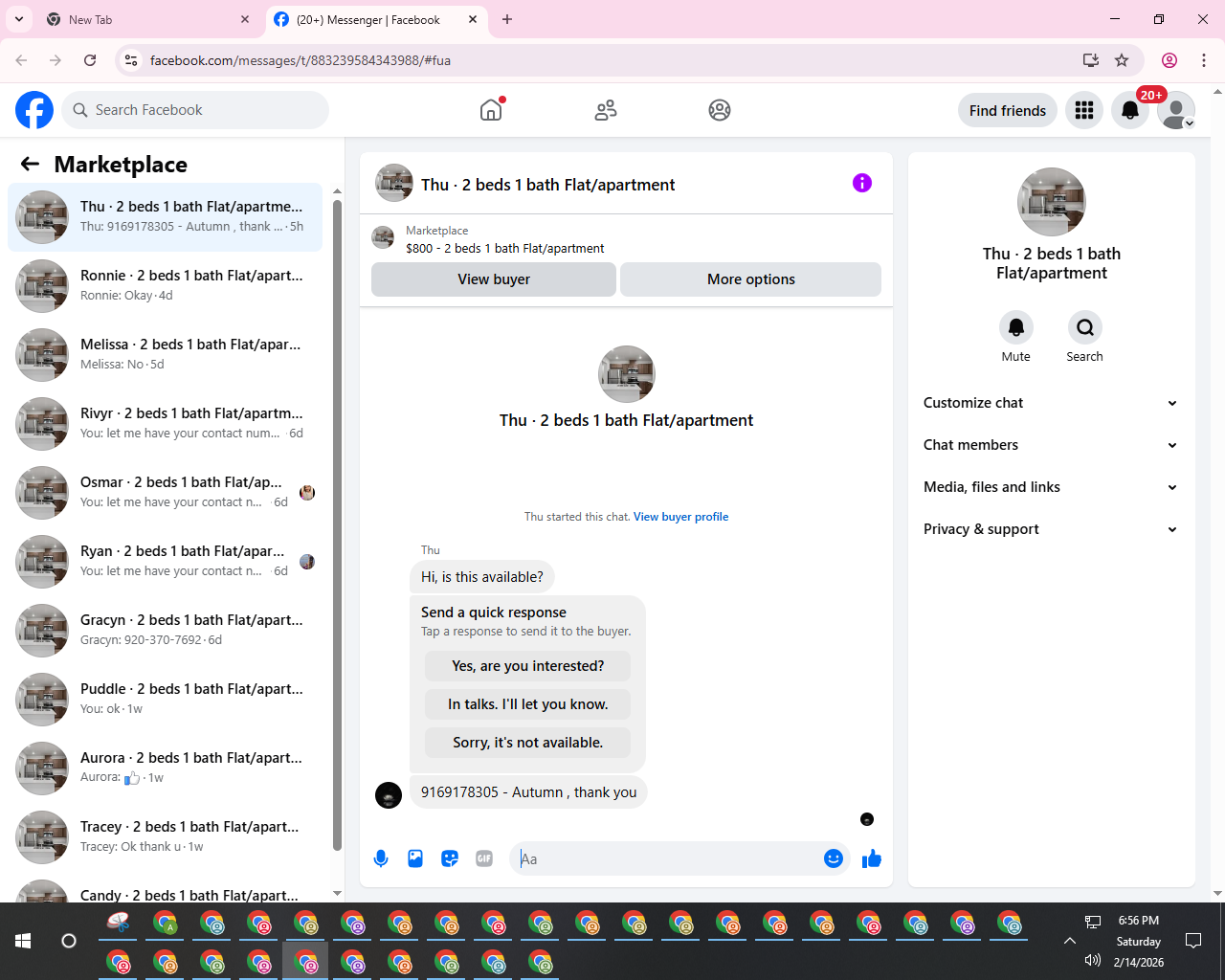Viewport: 1225px width, 980px height.
Task: Send a voice clip microphone icon
Action: click(x=381, y=858)
